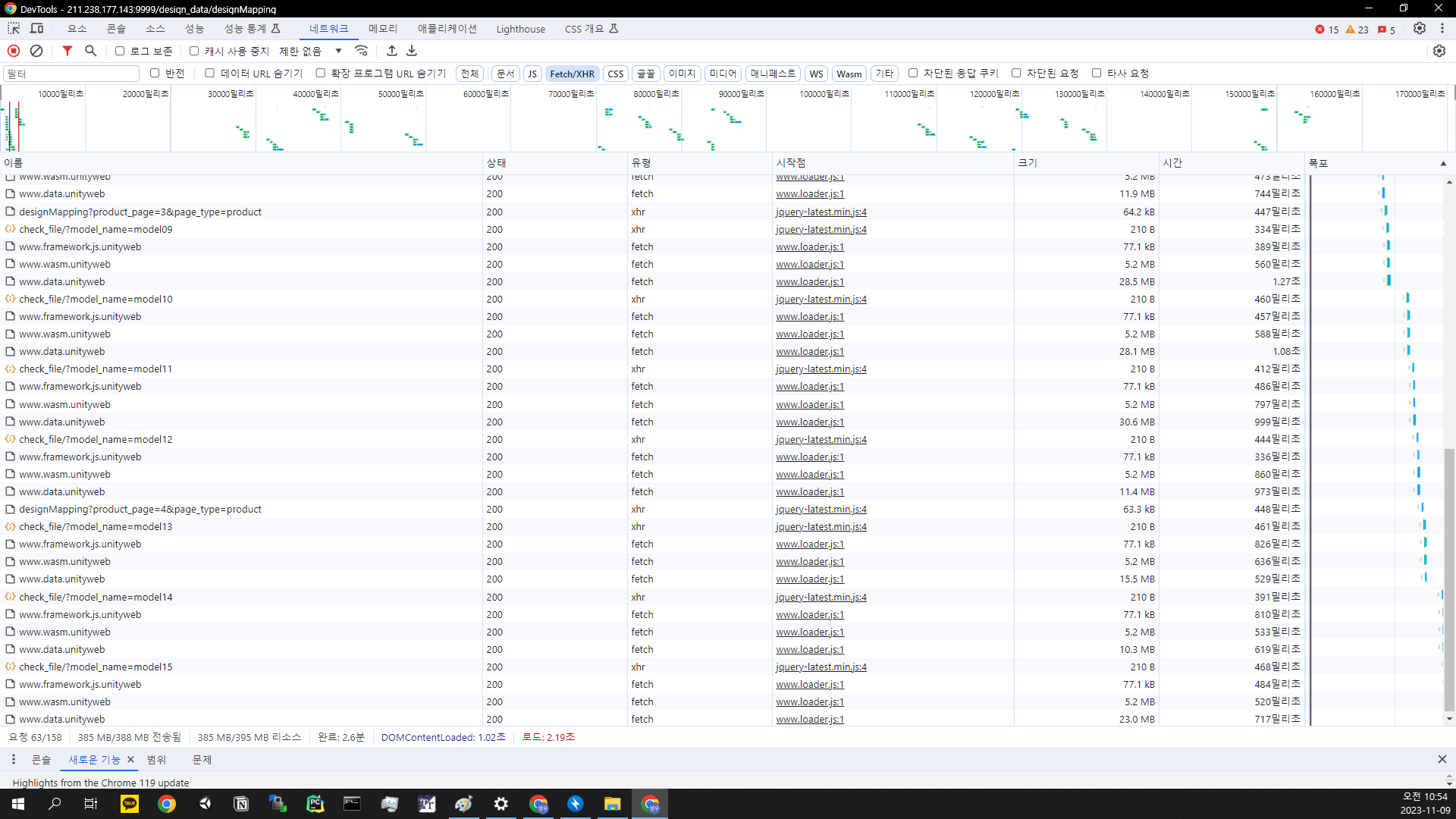
Task: Click the 폭포 column sort arrow
Action: (1443, 163)
